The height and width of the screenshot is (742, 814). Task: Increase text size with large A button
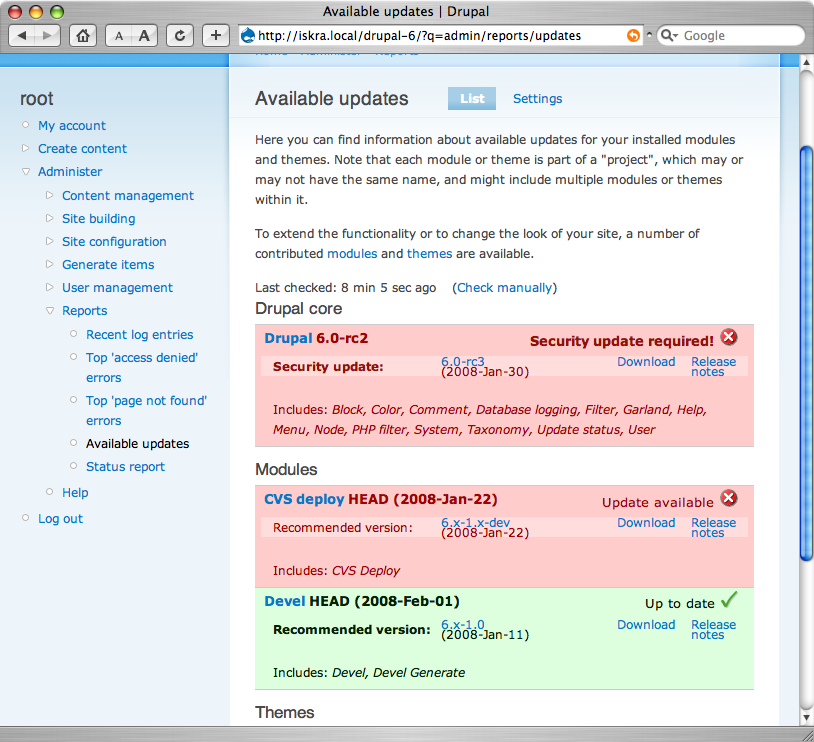click(144, 36)
